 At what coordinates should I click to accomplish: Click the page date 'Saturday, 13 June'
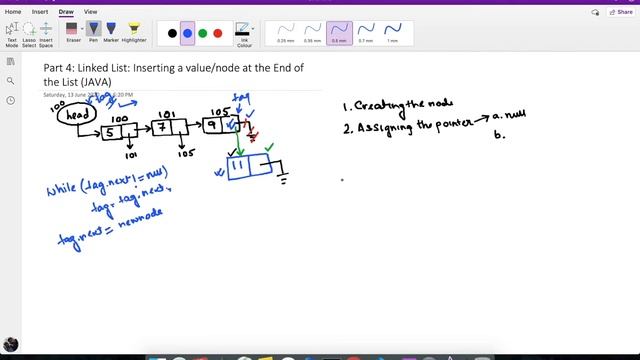point(88,95)
